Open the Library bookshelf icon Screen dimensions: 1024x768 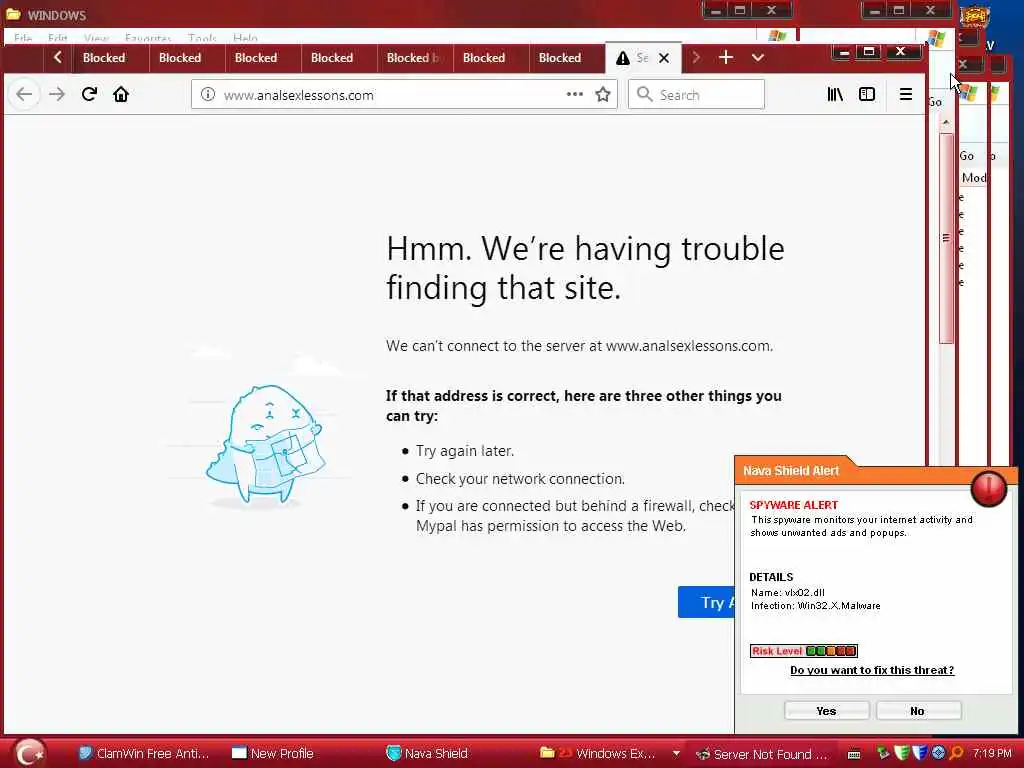tap(835, 95)
